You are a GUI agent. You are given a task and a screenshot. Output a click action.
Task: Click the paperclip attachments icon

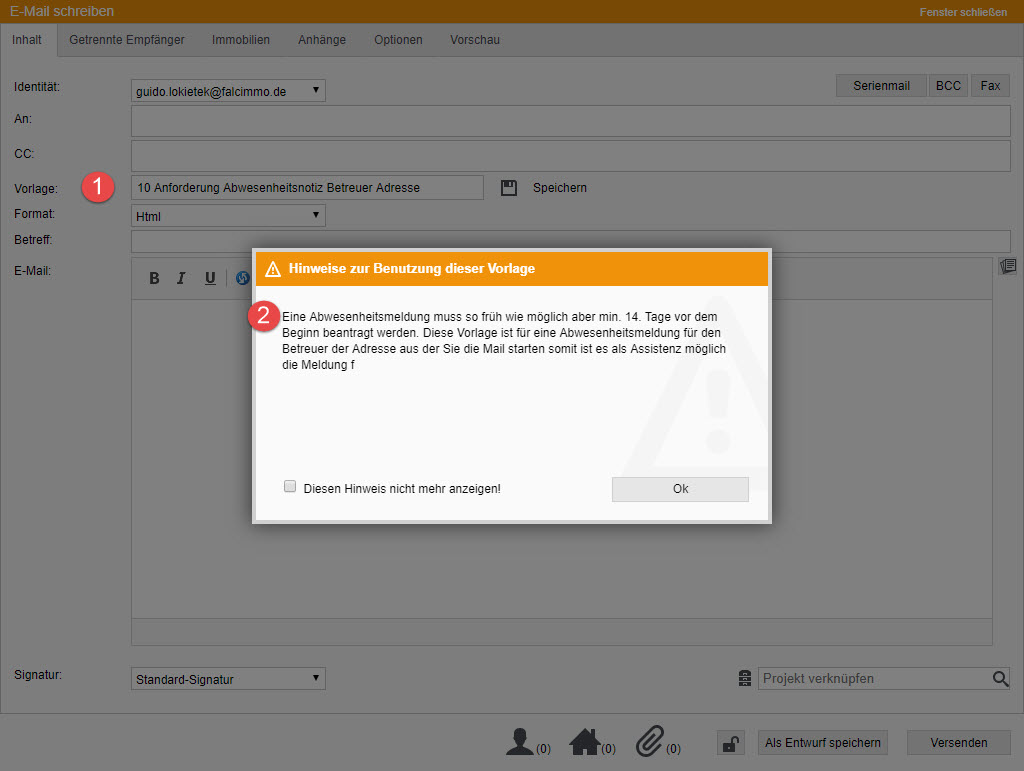coord(649,742)
